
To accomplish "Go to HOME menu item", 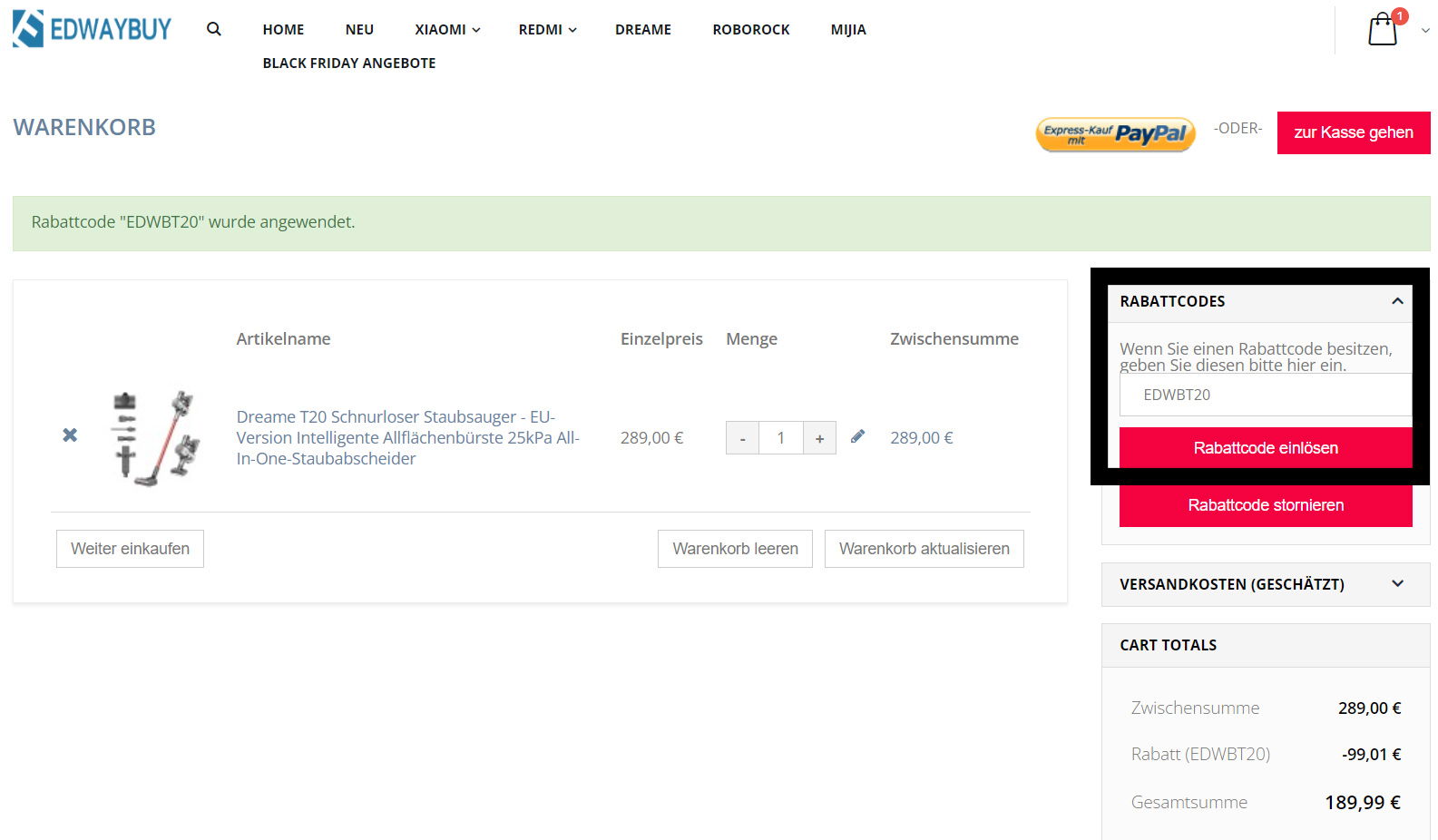I will pos(283,29).
